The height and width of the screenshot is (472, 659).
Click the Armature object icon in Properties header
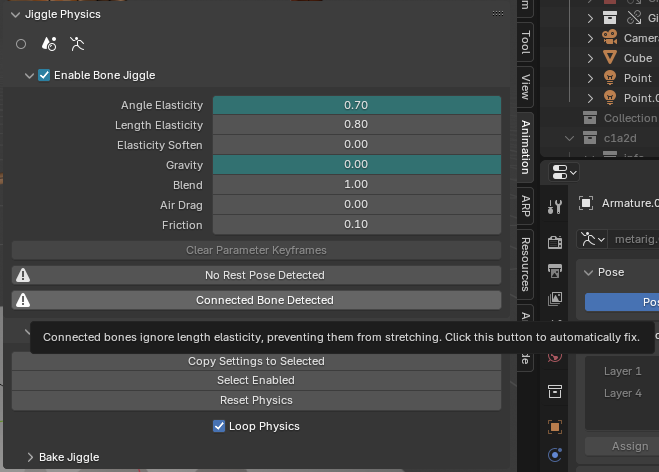pos(586,203)
